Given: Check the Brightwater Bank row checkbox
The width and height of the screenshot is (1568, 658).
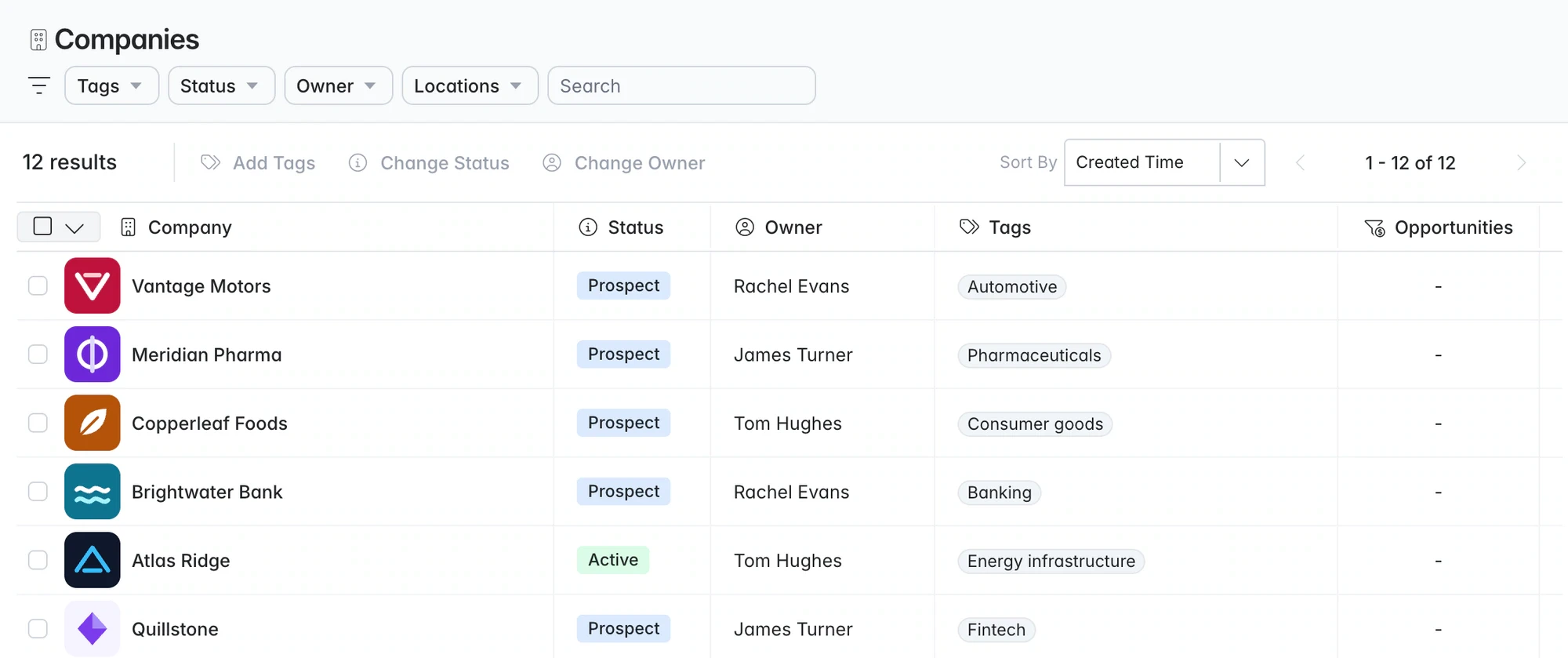Looking at the screenshot, I should (38, 492).
